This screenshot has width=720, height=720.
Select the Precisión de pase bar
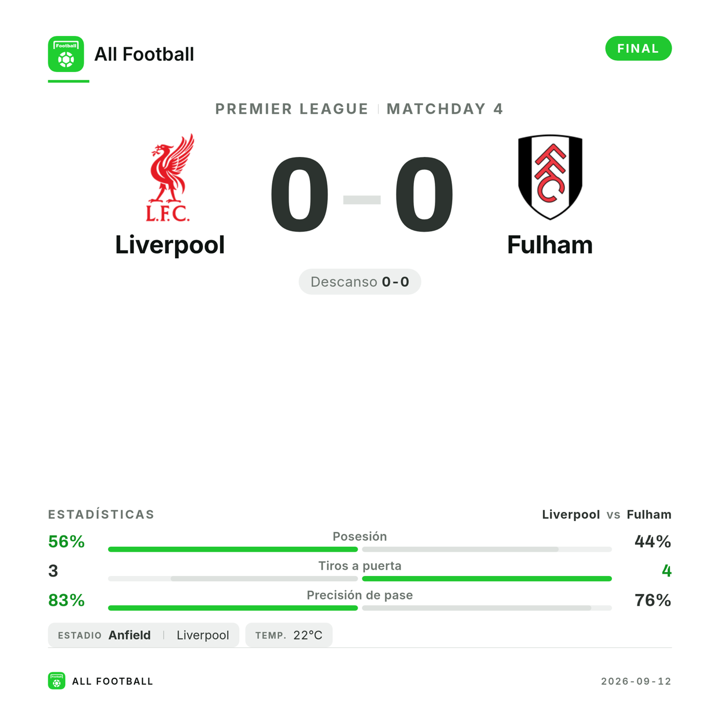pyautogui.click(x=360, y=608)
